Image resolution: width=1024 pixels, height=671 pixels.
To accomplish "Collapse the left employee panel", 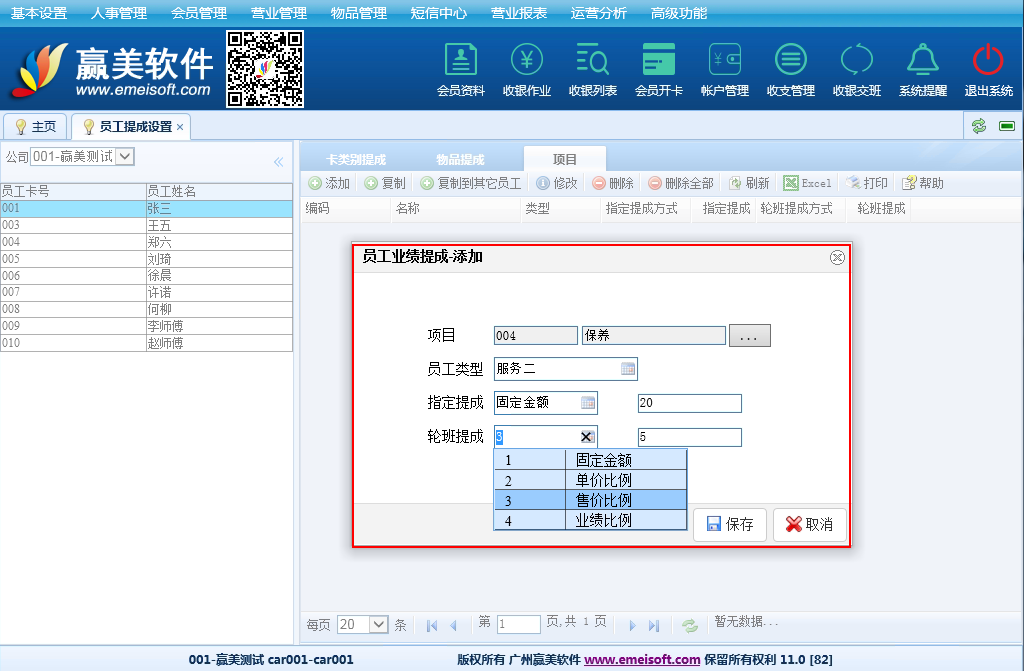I will (279, 162).
